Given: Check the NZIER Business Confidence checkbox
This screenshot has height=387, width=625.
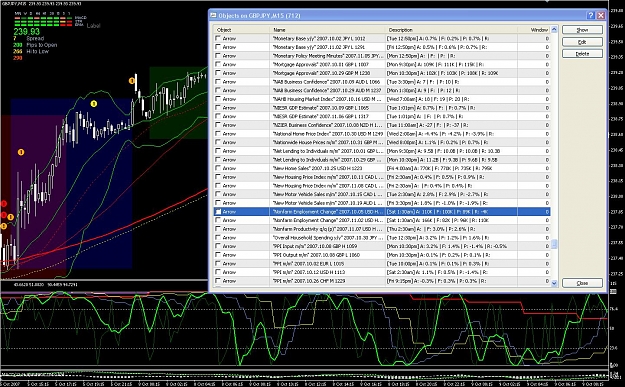Looking at the screenshot, I should (x=218, y=125).
